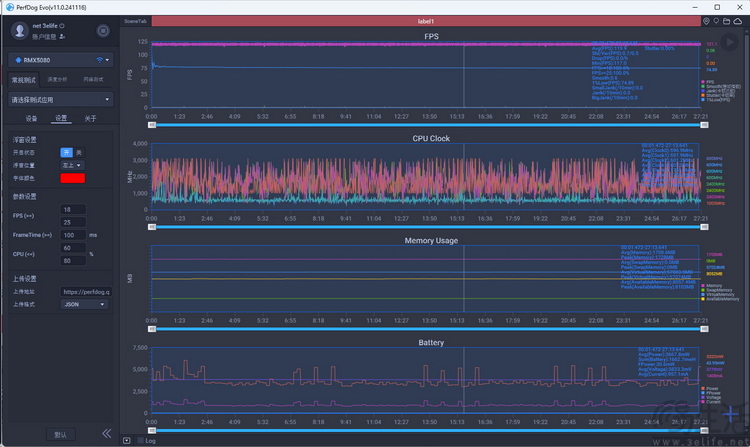Switch floating window status to 关

[x=79, y=153]
